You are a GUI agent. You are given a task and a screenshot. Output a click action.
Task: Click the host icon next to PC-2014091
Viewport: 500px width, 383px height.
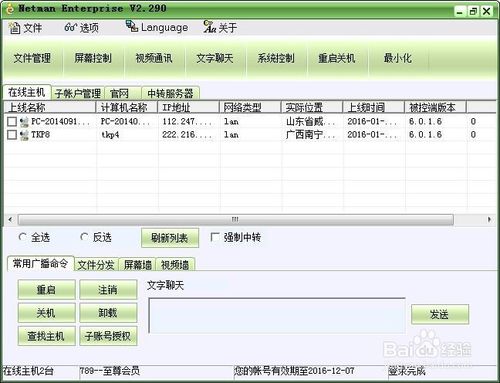24,122
